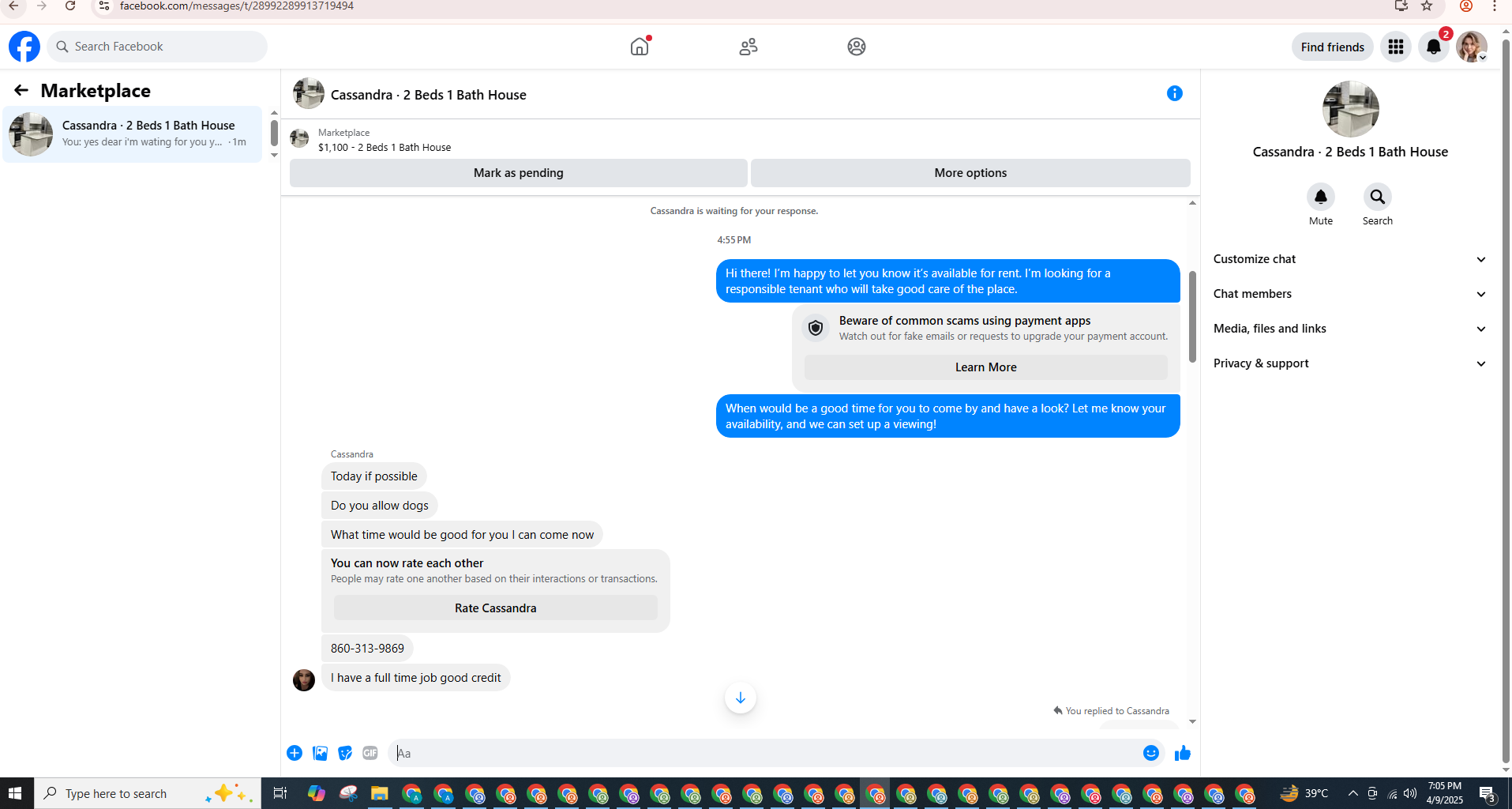
Task: Open File Explorer from the taskbar
Action: (x=380, y=793)
